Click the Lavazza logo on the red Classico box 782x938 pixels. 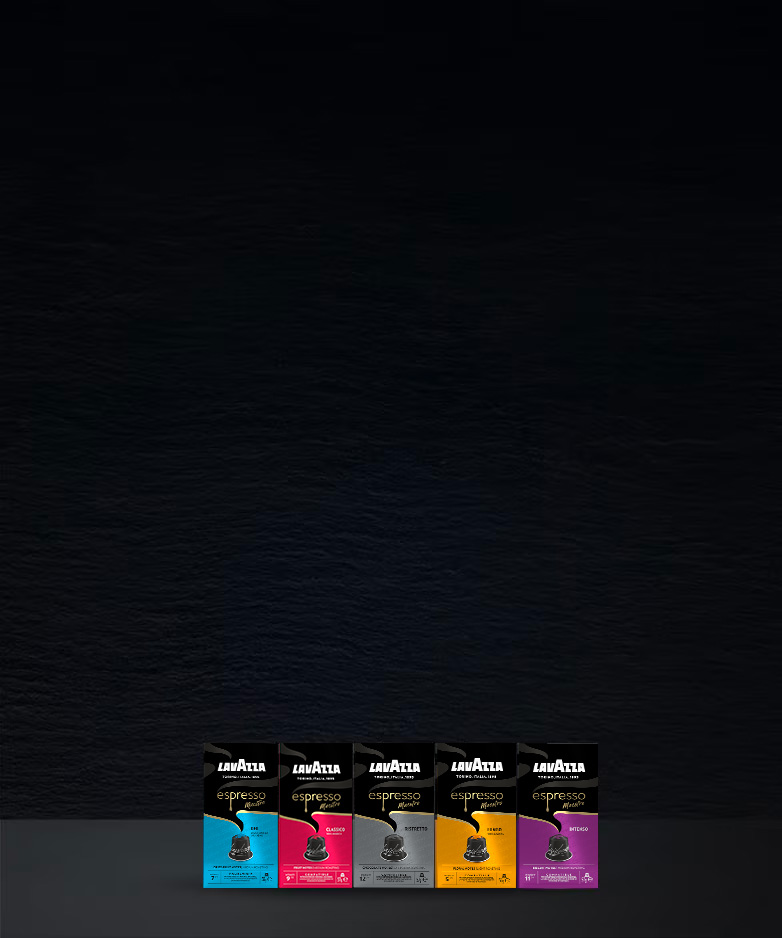pyautogui.click(x=316, y=768)
